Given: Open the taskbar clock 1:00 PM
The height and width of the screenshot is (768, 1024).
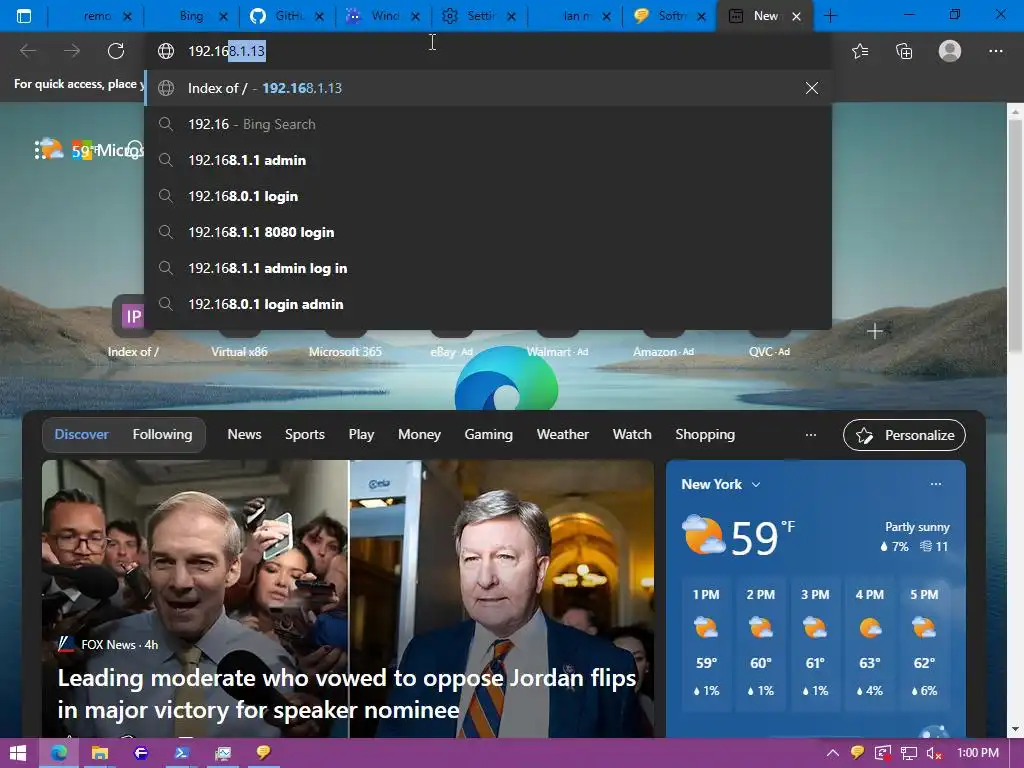Looking at the screenshot, I should 978,753.
